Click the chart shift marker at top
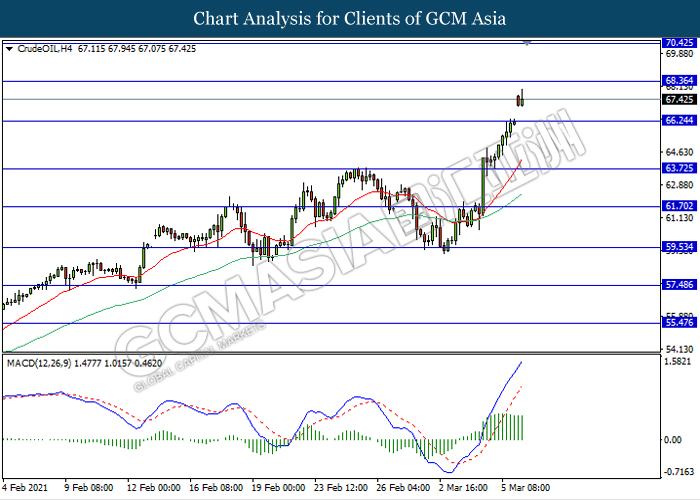This screenshot has width=700, height=500. [527, 43]
